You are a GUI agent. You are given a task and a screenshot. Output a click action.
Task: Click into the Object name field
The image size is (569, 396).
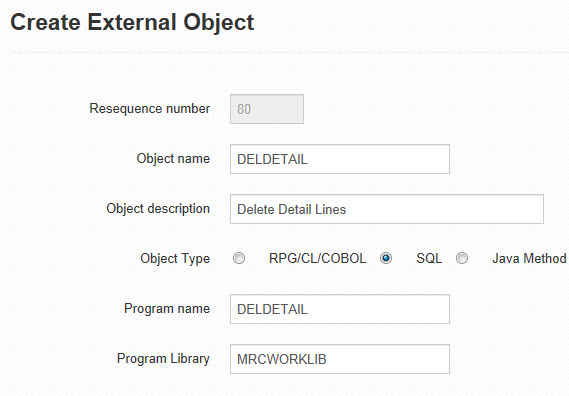coord(340,159)
